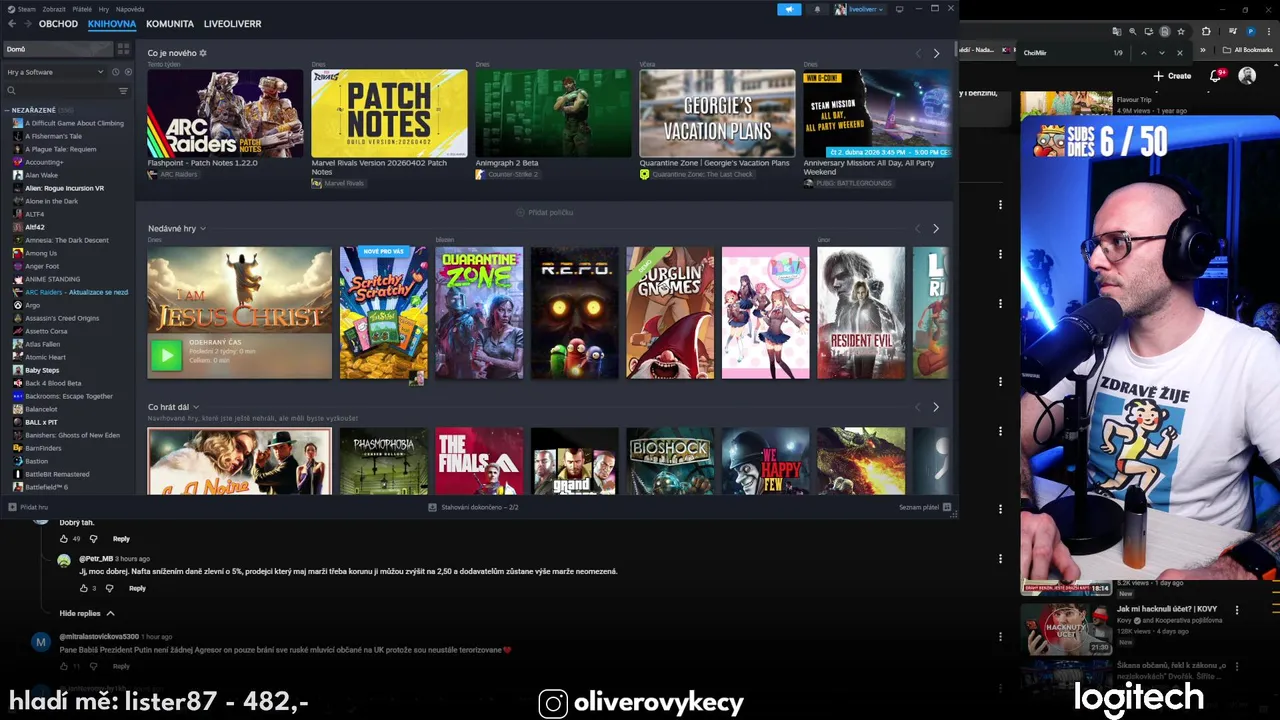Viewport: 1280px width, 720px height.
Task: Open YouTube notifications bell in browser
Action: tap(1216, 76)
